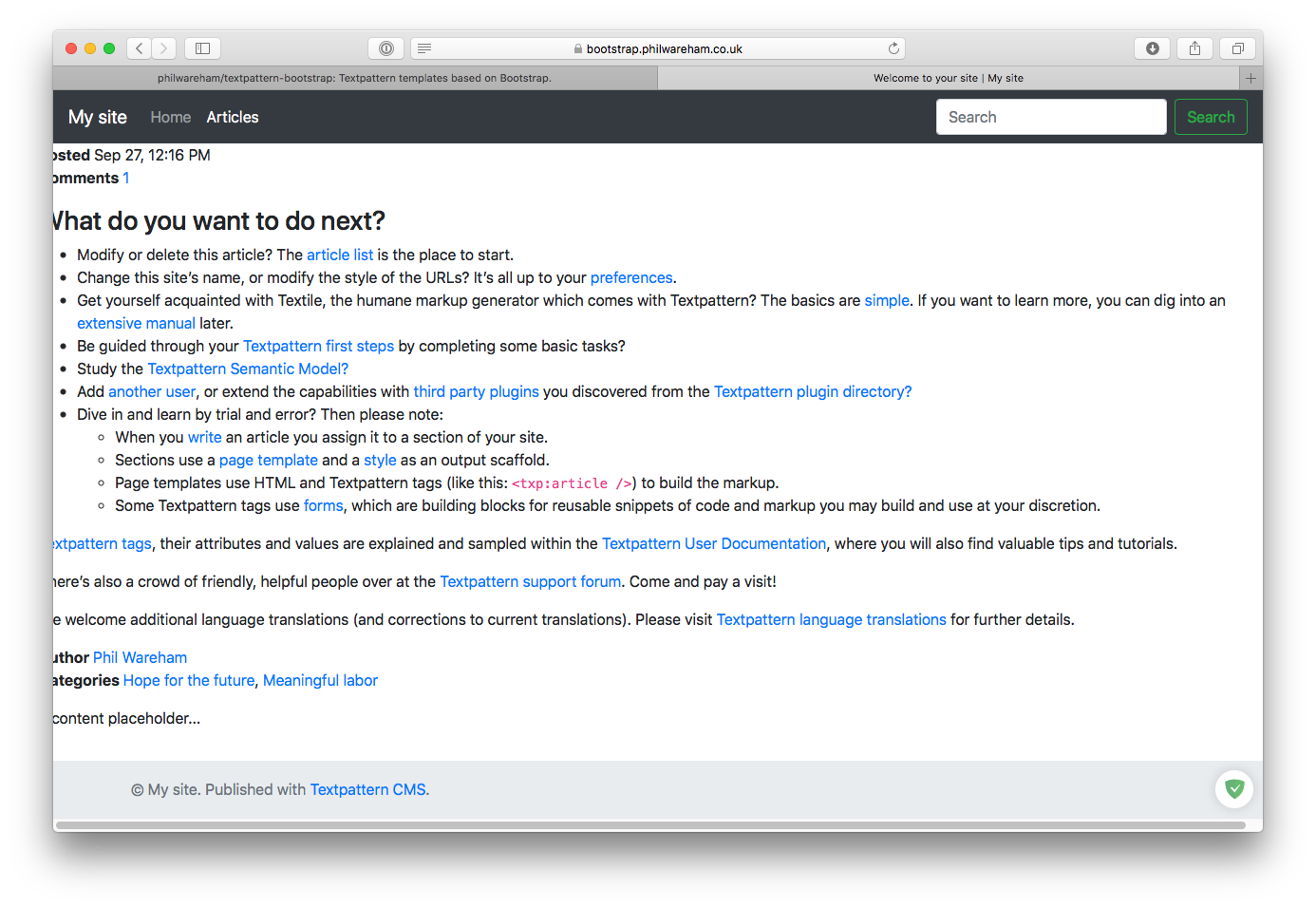Click the 'Sep 27, 12:16 PM' date

[152, 155]
